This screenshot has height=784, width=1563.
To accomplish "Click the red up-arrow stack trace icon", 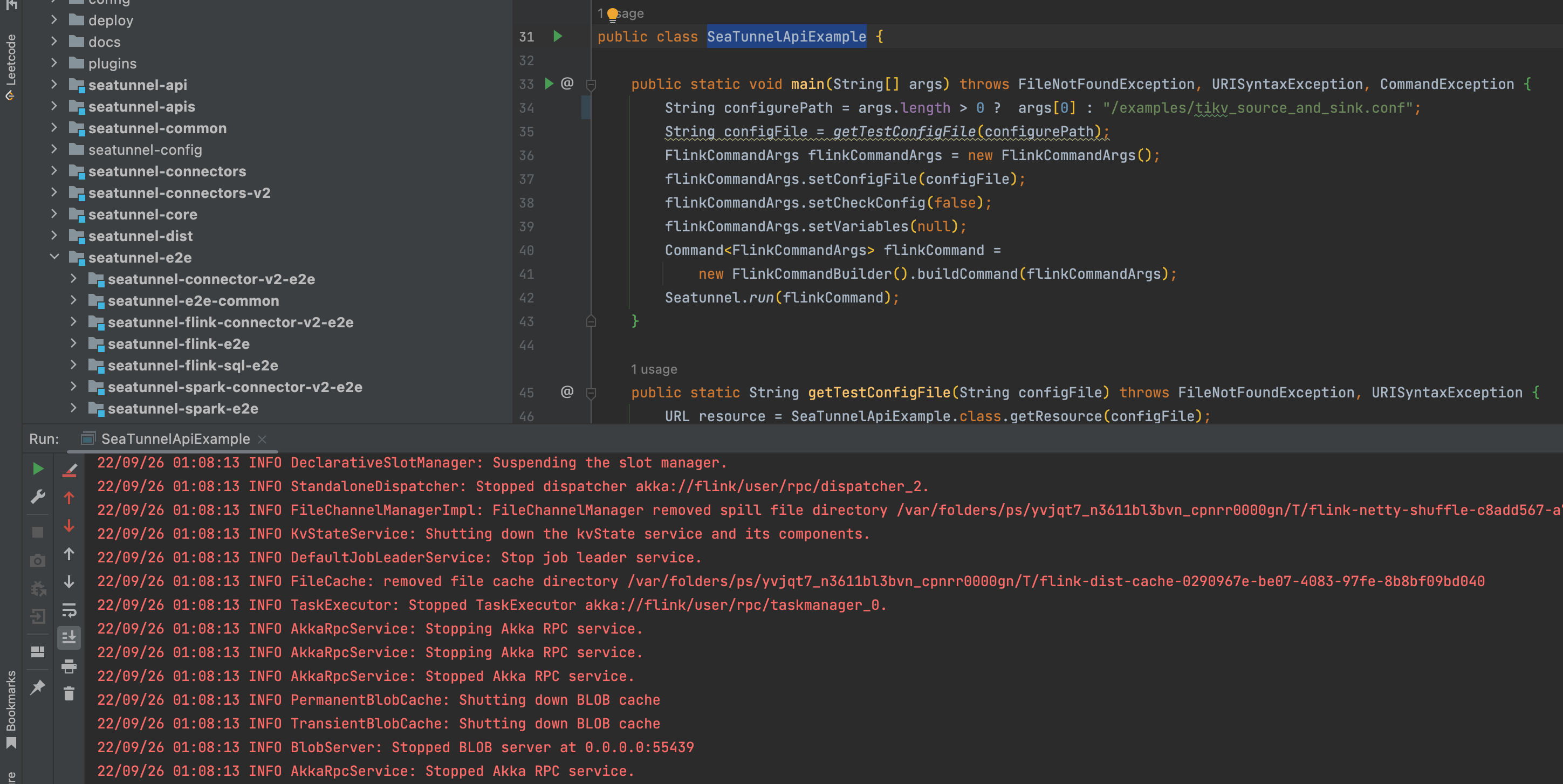I will tap(69, 498).
